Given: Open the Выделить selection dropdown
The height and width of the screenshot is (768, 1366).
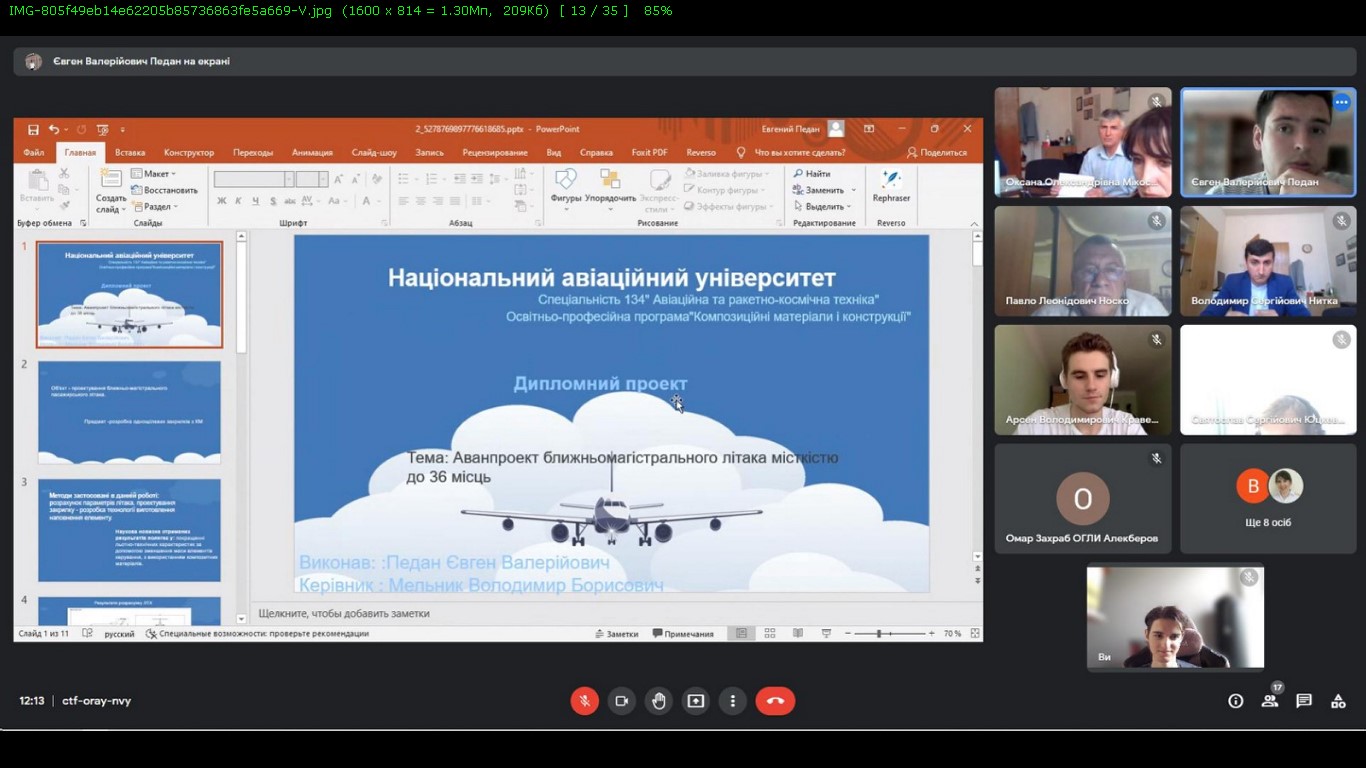Looking at the screenshot, I should tap(826, 207).
